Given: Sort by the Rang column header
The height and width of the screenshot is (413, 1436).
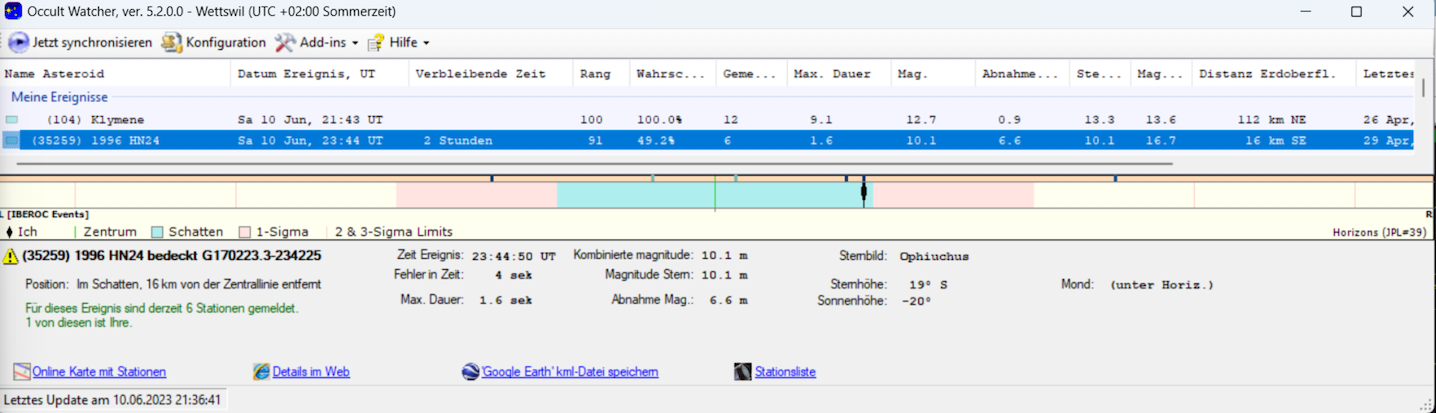Looking at the screenshot, I should [595, 74].
